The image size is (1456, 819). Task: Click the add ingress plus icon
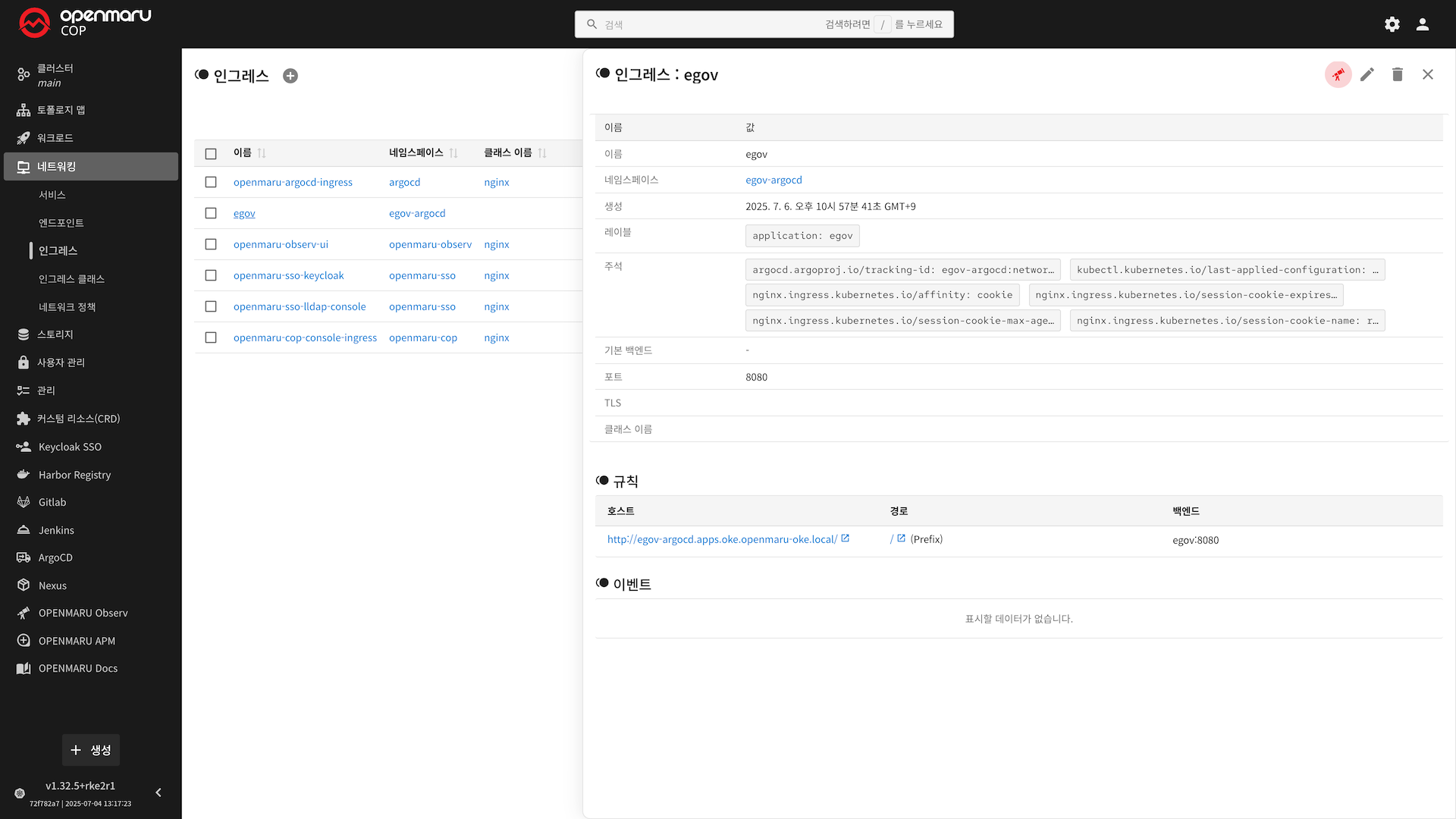(290, 76)
